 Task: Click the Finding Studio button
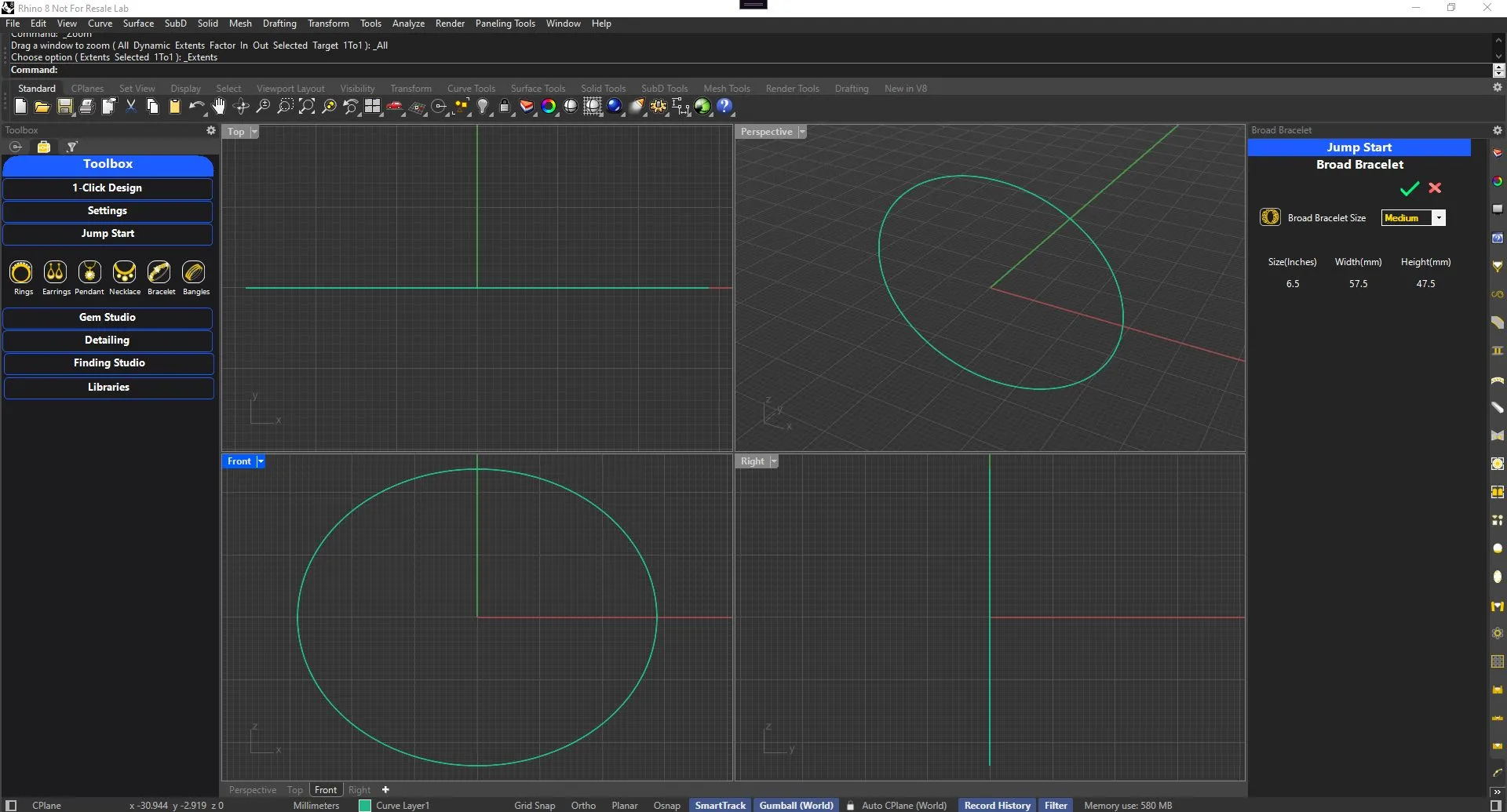point(108,363)
